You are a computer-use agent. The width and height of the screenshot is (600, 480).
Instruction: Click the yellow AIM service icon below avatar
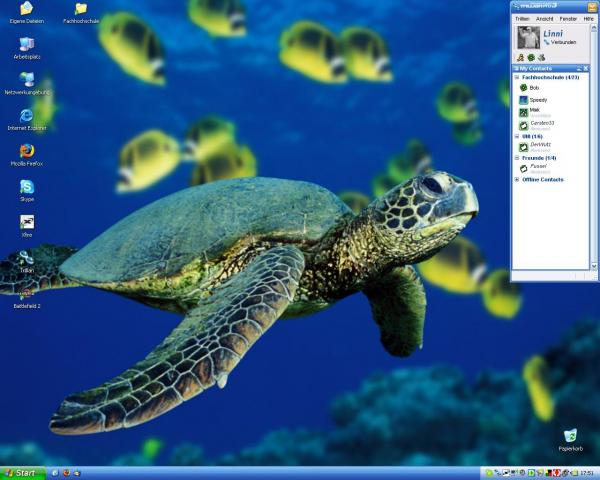(520, 58)
